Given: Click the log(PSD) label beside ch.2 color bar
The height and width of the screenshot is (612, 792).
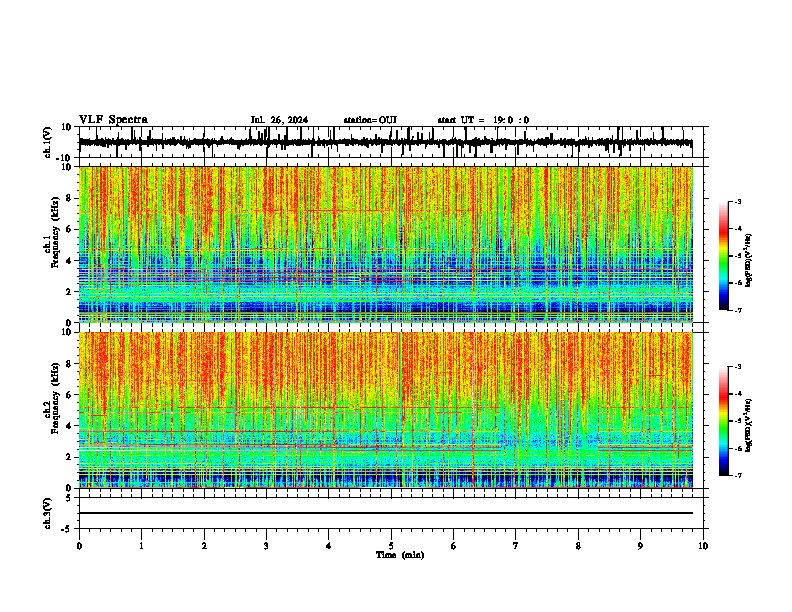Looking at the screenshot, I should 748,425.
